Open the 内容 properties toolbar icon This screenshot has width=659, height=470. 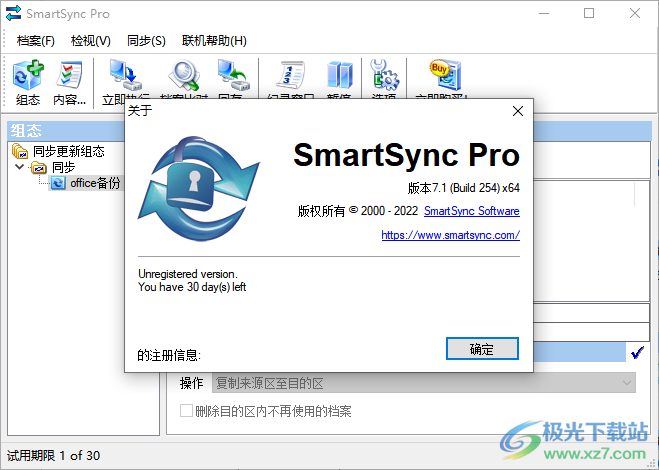pyautogui.click(x=69, y=75)
